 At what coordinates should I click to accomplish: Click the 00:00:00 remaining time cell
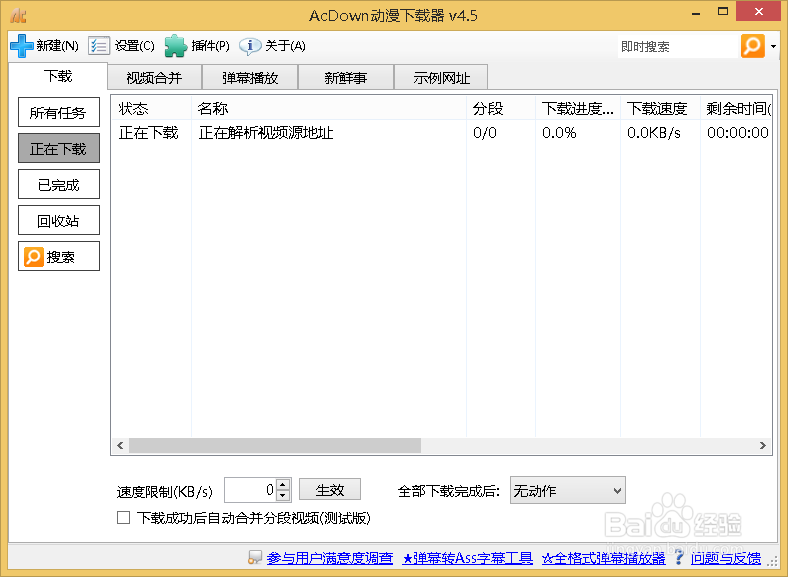pyautogui.click(x=737, y=133)
